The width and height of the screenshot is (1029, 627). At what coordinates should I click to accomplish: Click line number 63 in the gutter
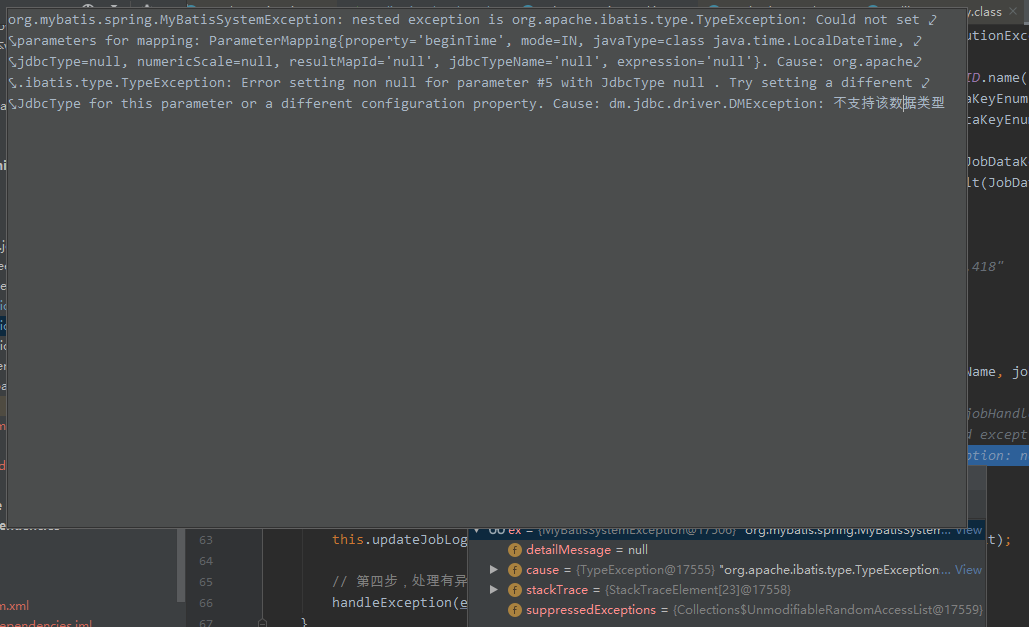[x=206, y=540]
